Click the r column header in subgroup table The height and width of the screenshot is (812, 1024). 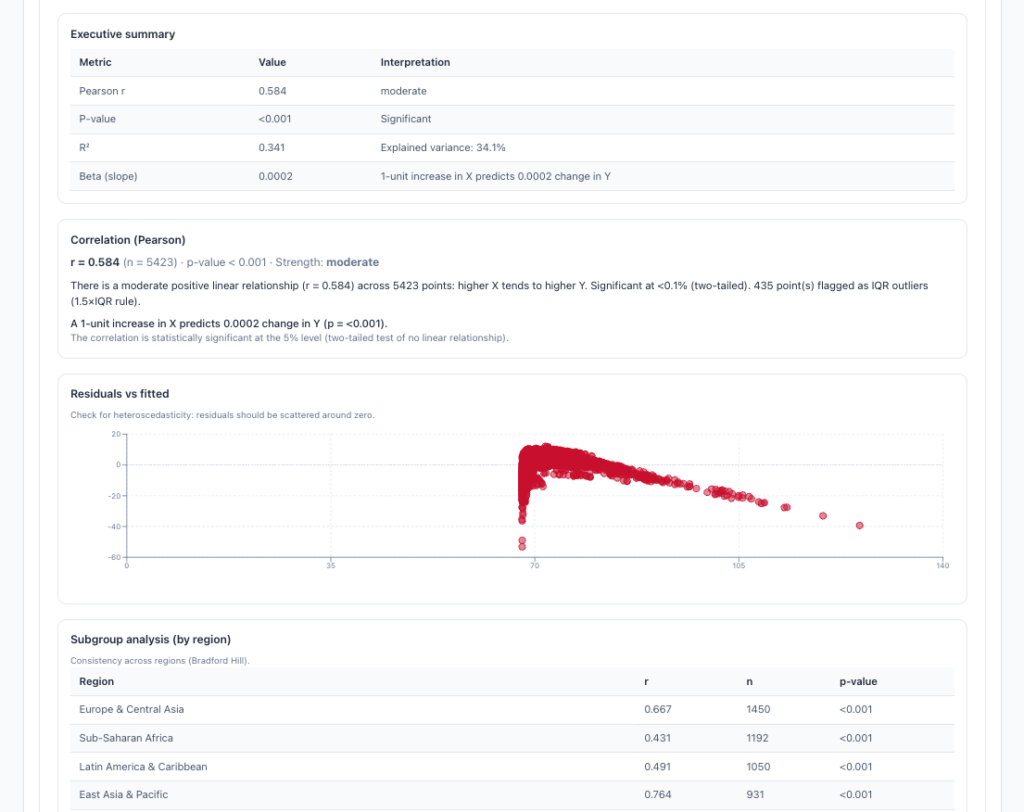tap(646, 681)
